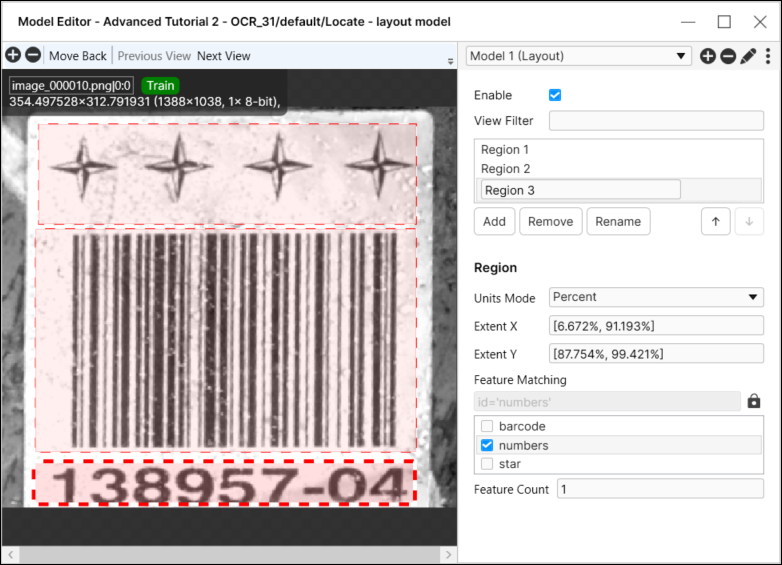This screenshot has width=782, height=565.
Task: Open the image toolbar overflow arrow
Action: click(450, 61)
